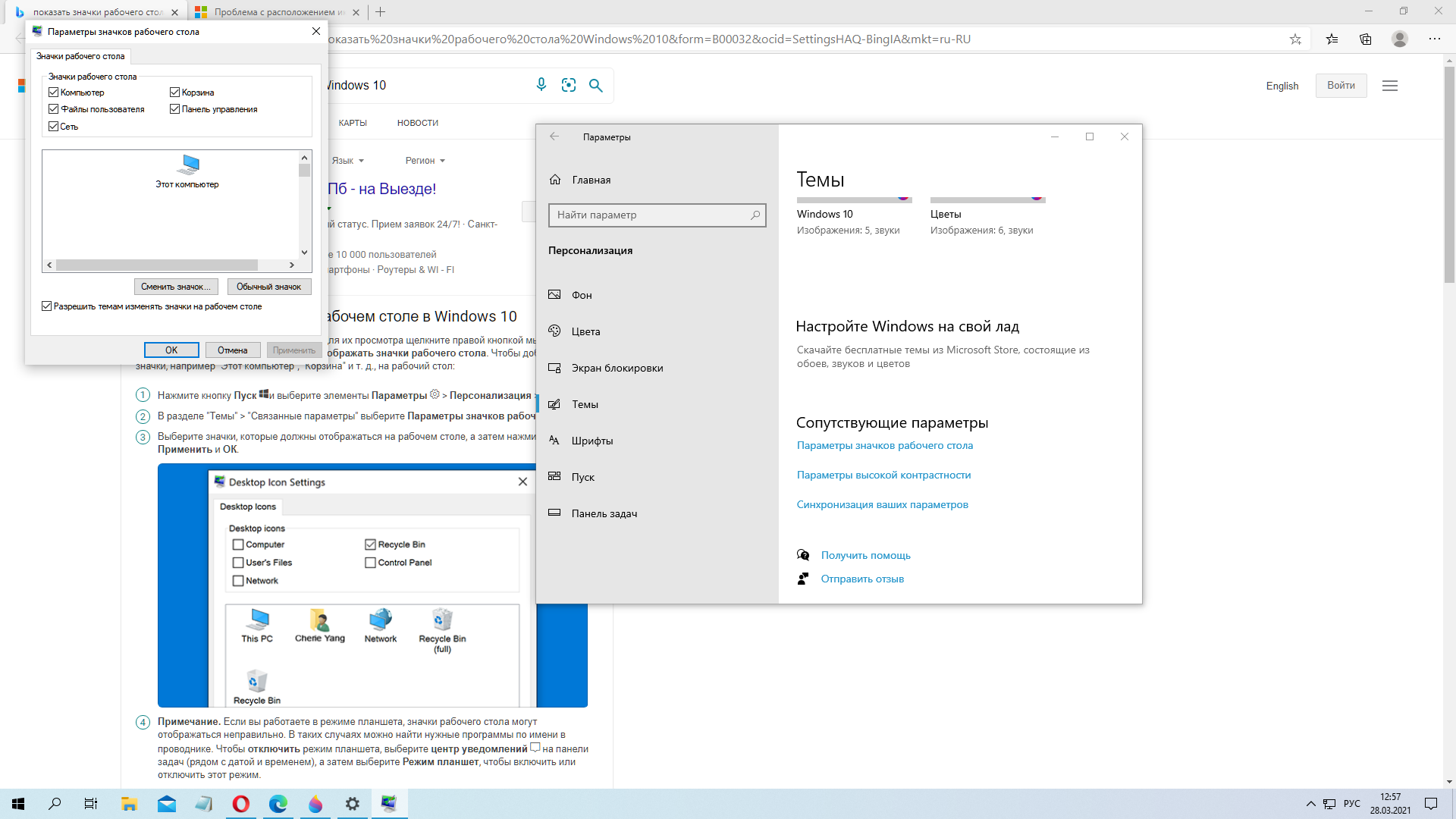Select Фон in Settings sidebar
The image size is (1456, 819).
point(657,295)
